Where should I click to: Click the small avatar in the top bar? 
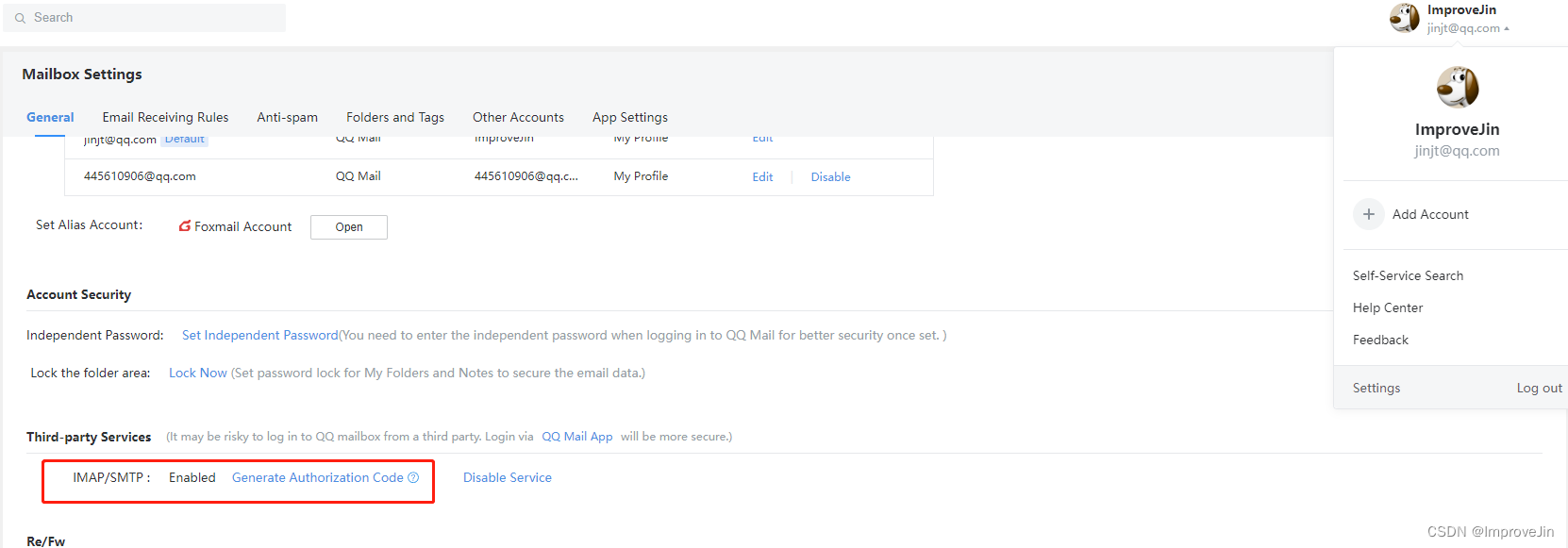coord(1404,18)
